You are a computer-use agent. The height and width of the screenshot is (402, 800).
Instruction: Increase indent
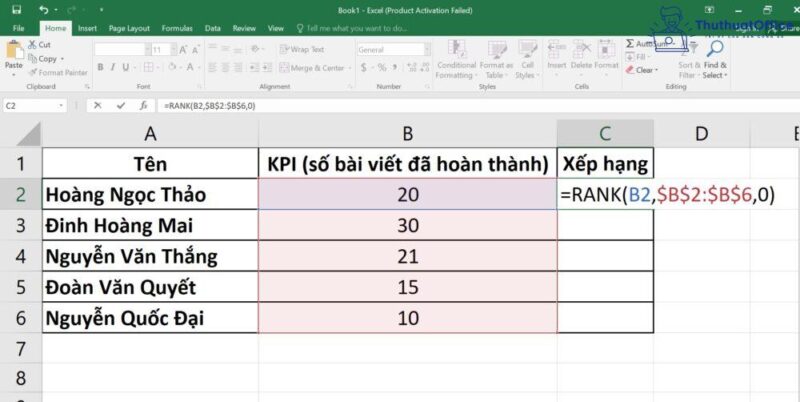pos(268,67)
